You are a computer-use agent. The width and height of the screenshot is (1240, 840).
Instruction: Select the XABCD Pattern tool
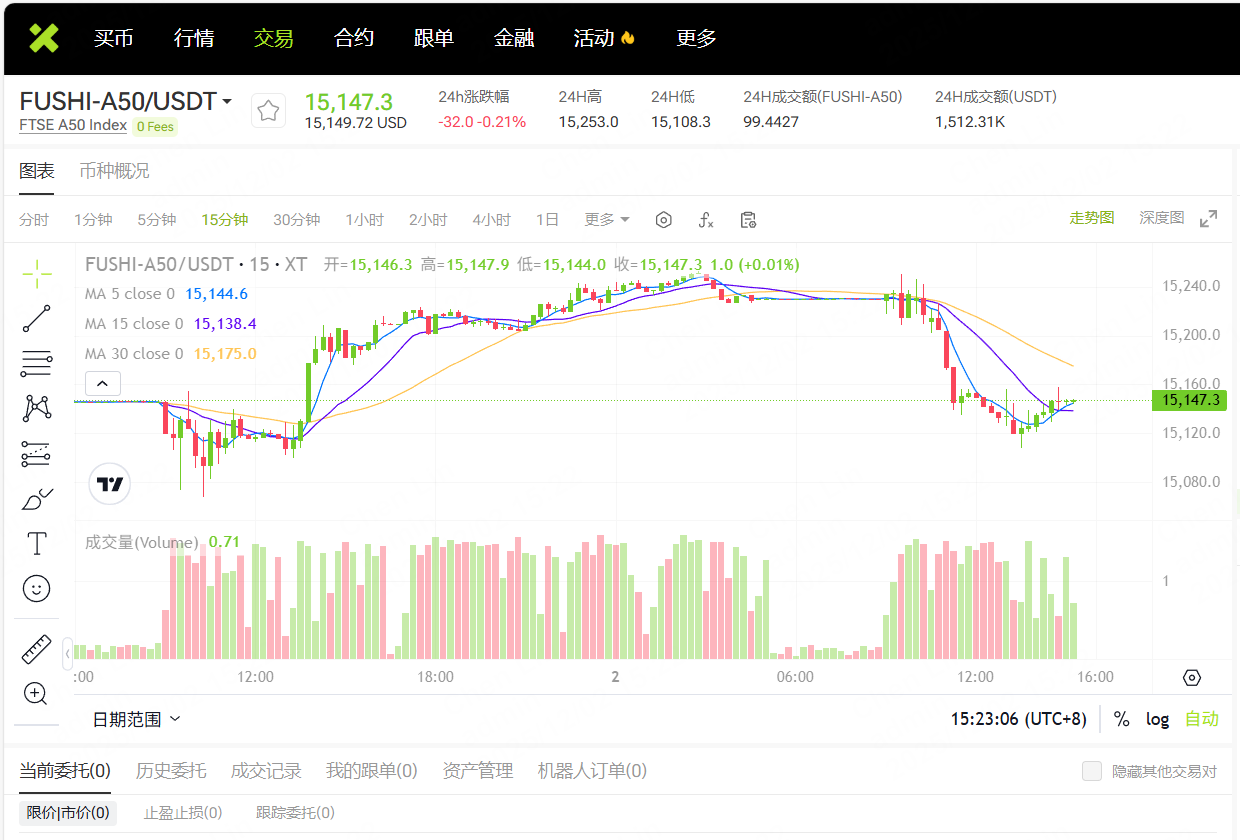(36, 408)
